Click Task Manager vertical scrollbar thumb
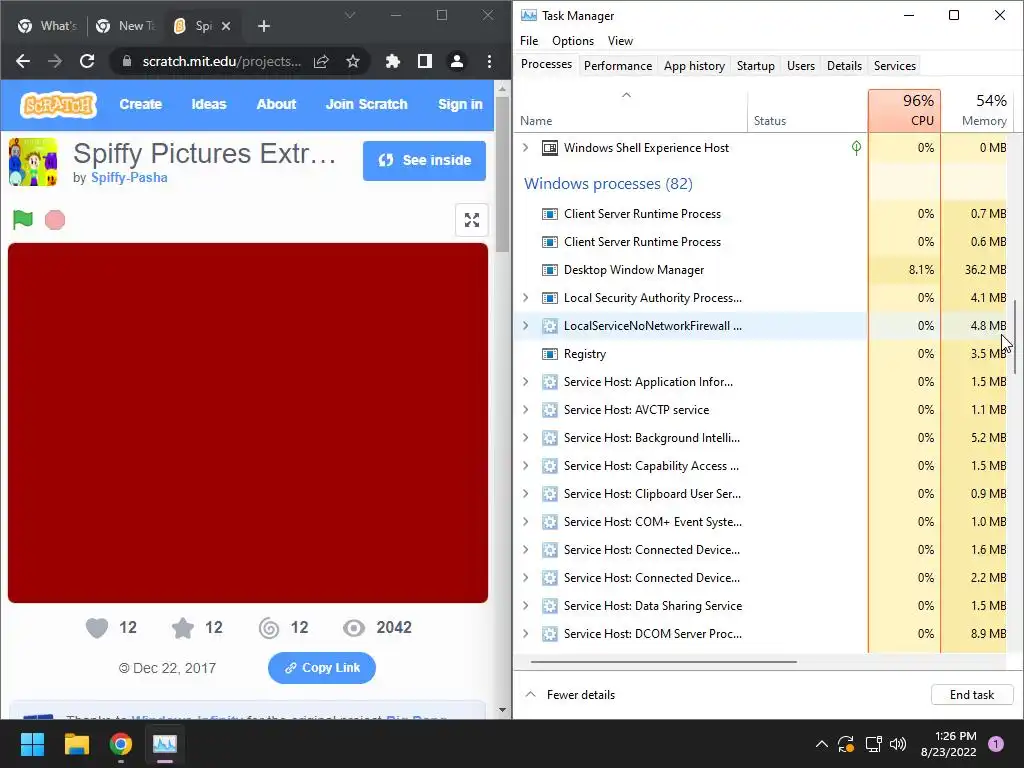 tap(1016, 337)
